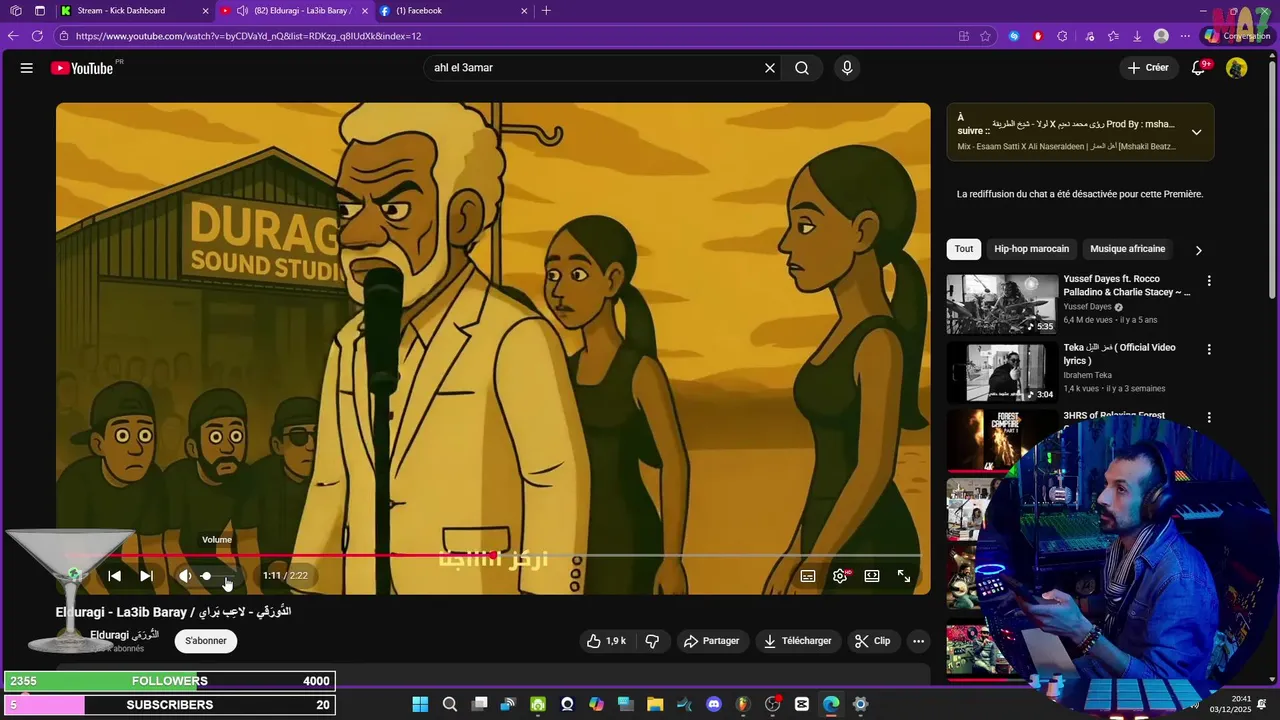
Task: Open Windows Settings gear on taskbar
Action: [x=860, y=705]
